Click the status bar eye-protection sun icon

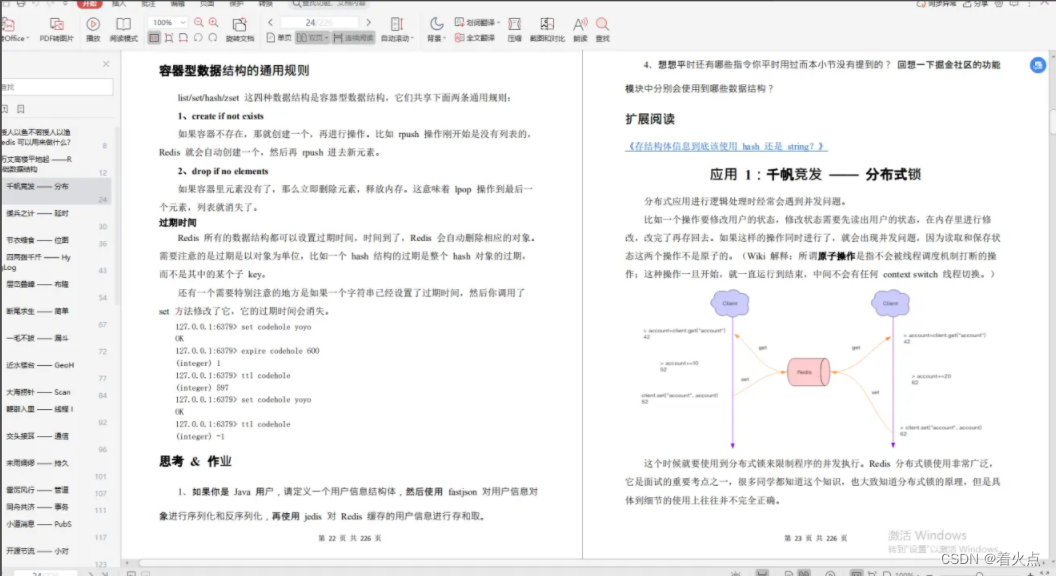tap(735, 573)
